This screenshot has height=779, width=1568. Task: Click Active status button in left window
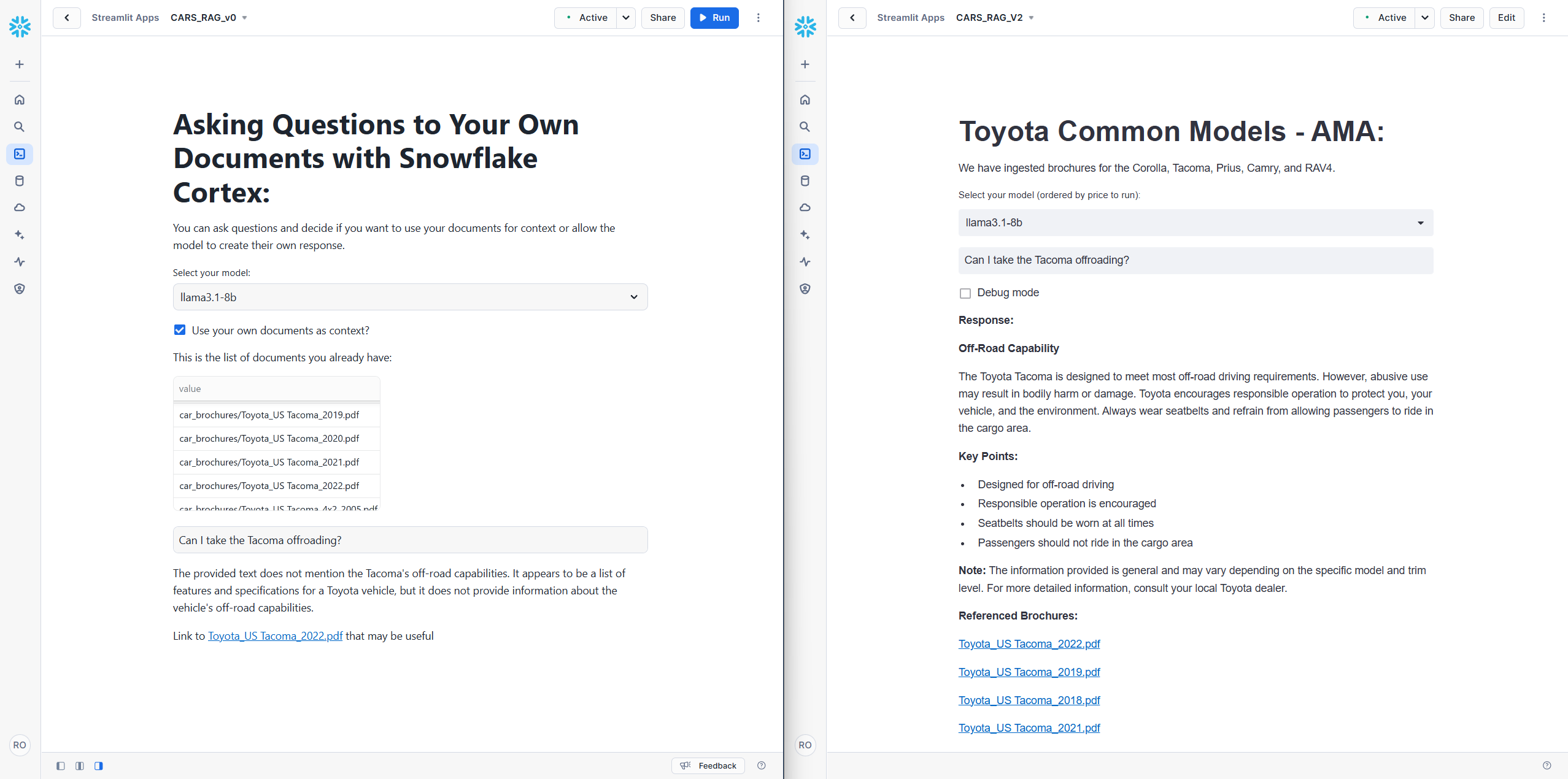click(x=586, y=18)
